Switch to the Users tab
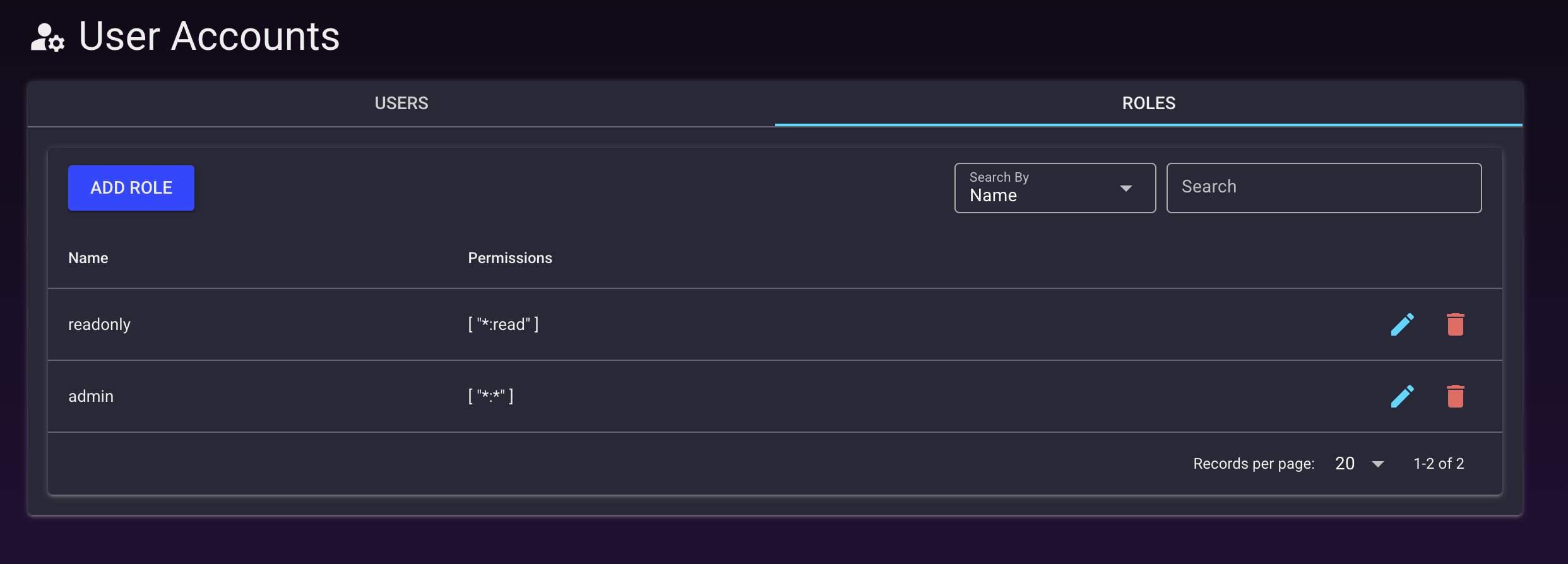Screen dimensions: 1568x564 point(401,103)
